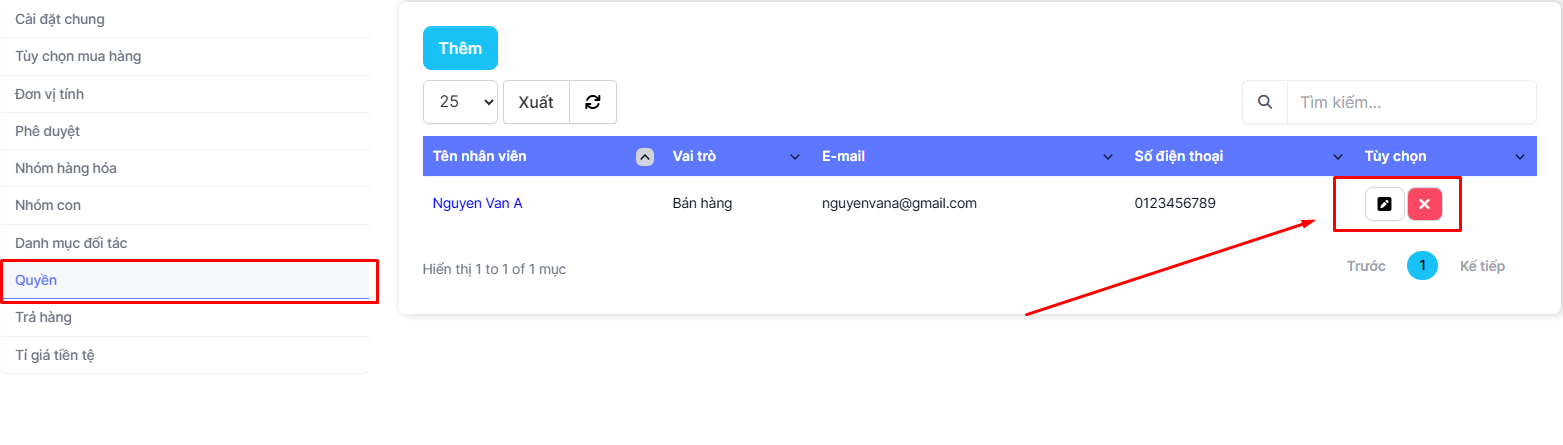Open the Nguyen Van A employee link

[477, 203]
